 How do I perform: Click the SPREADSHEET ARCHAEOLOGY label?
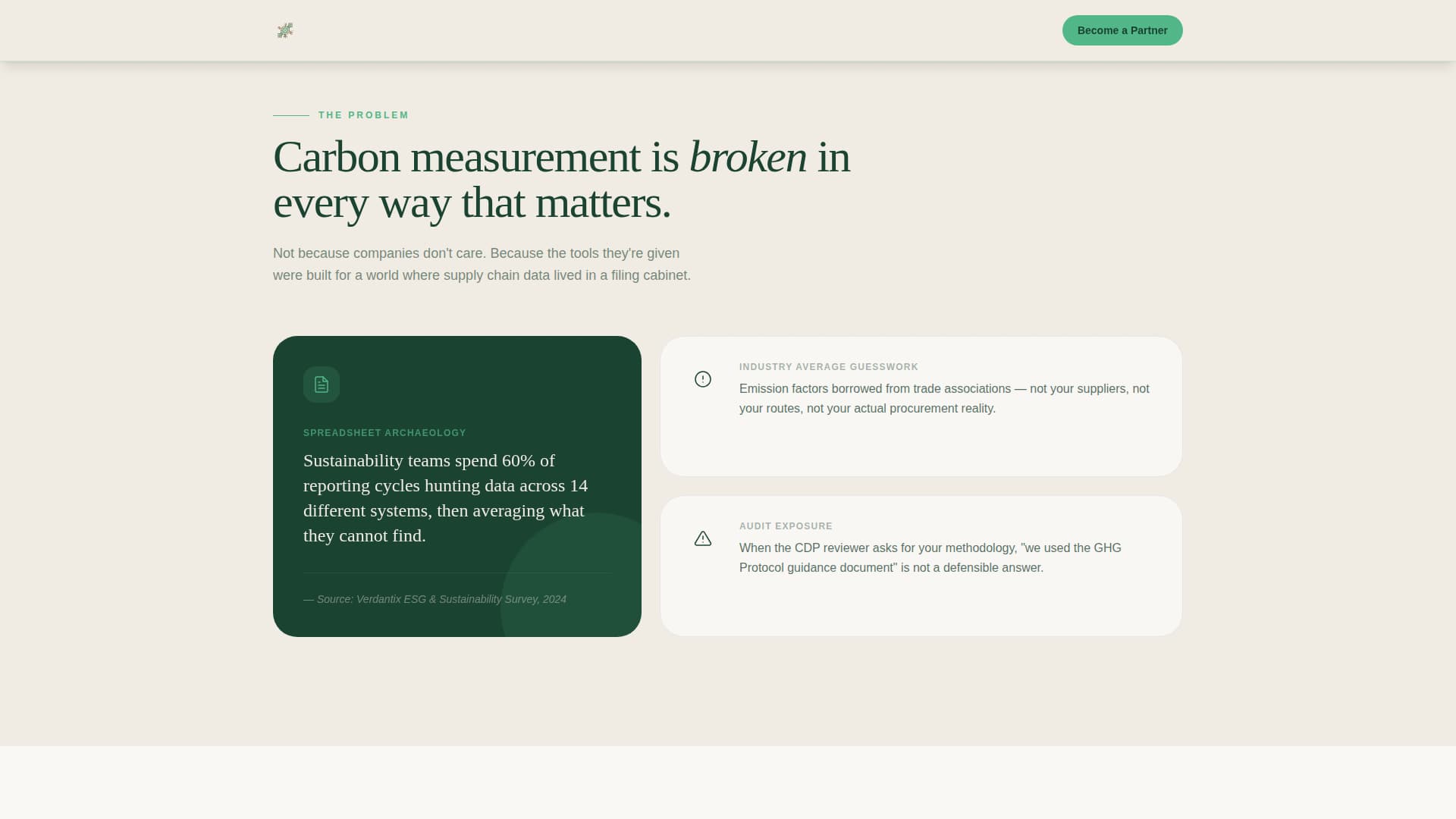[x=384, y=433]
